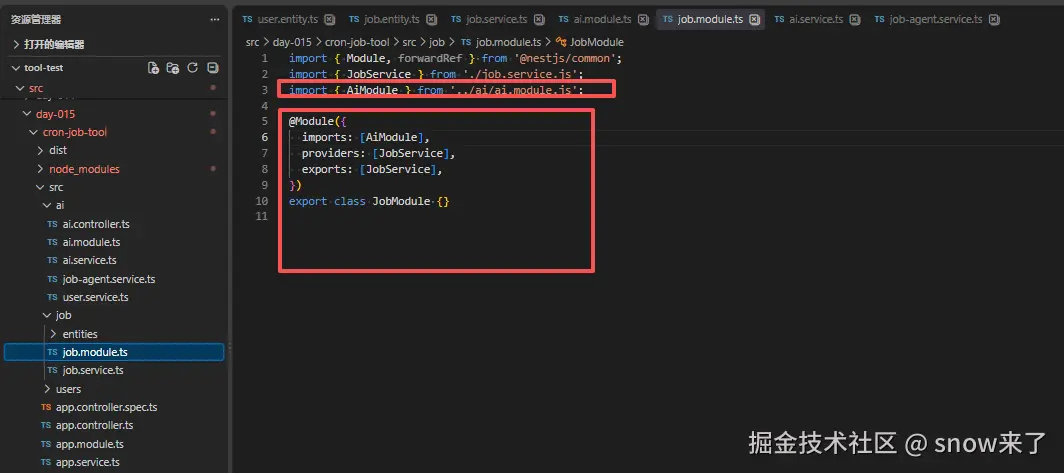Screen dimensions: 1064x473
Task: Open ai.controller.ts in the explorer
Action: (95, 224)
